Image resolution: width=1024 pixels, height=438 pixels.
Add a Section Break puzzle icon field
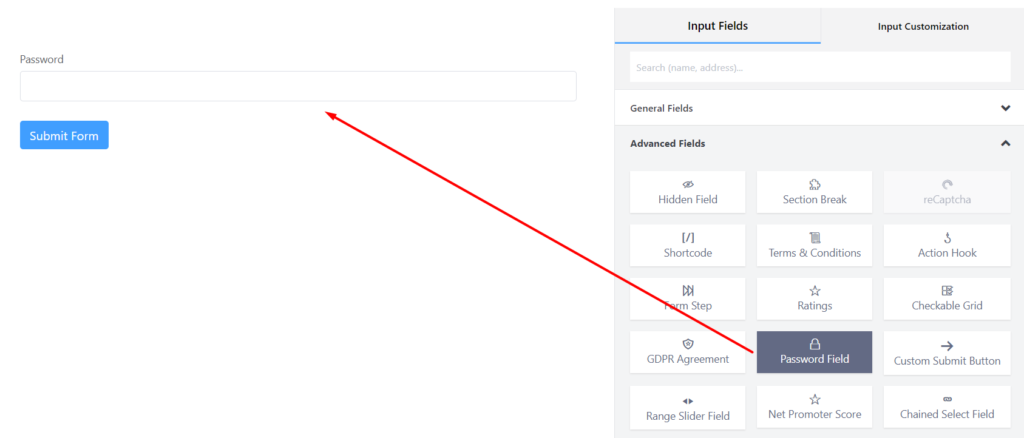click(x=814, y=185)
